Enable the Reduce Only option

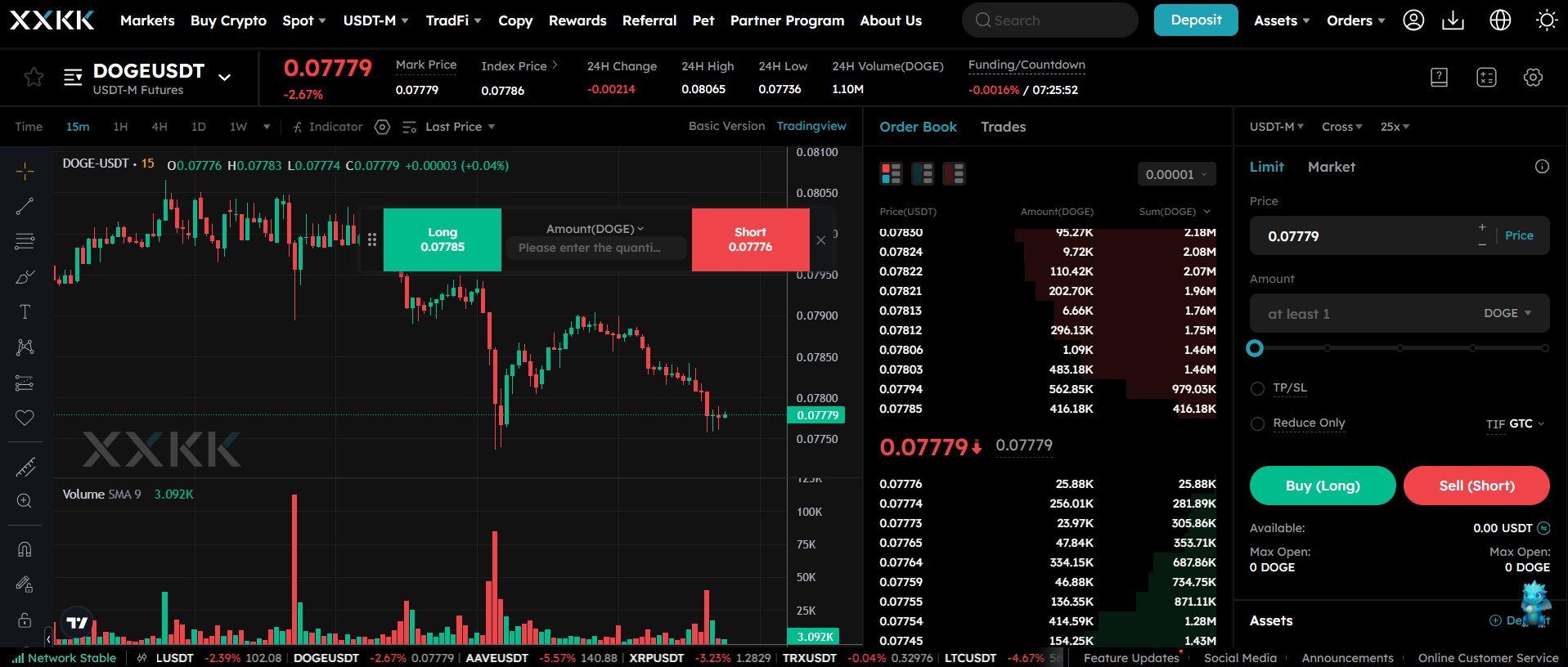pos(1257,423)
